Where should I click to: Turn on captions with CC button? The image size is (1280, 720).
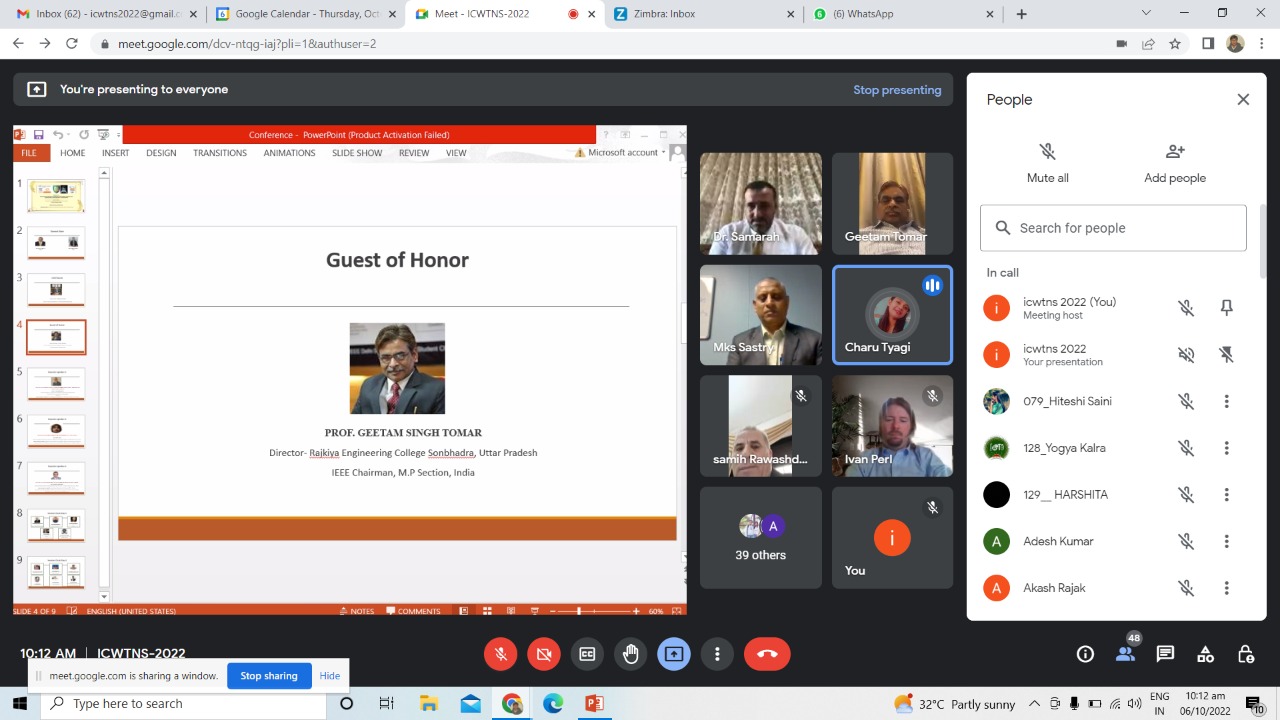[587, 654]
